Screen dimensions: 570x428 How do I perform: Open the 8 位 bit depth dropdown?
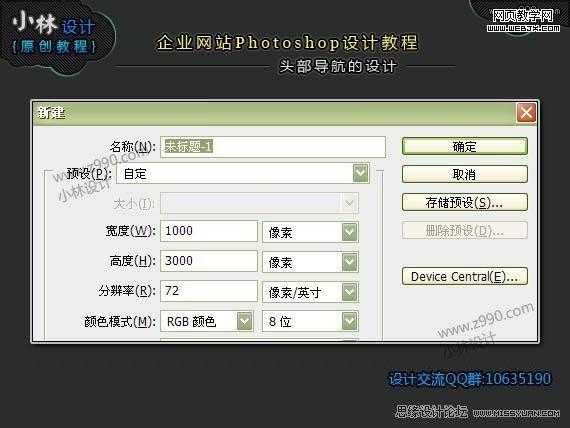coord(310,321)
